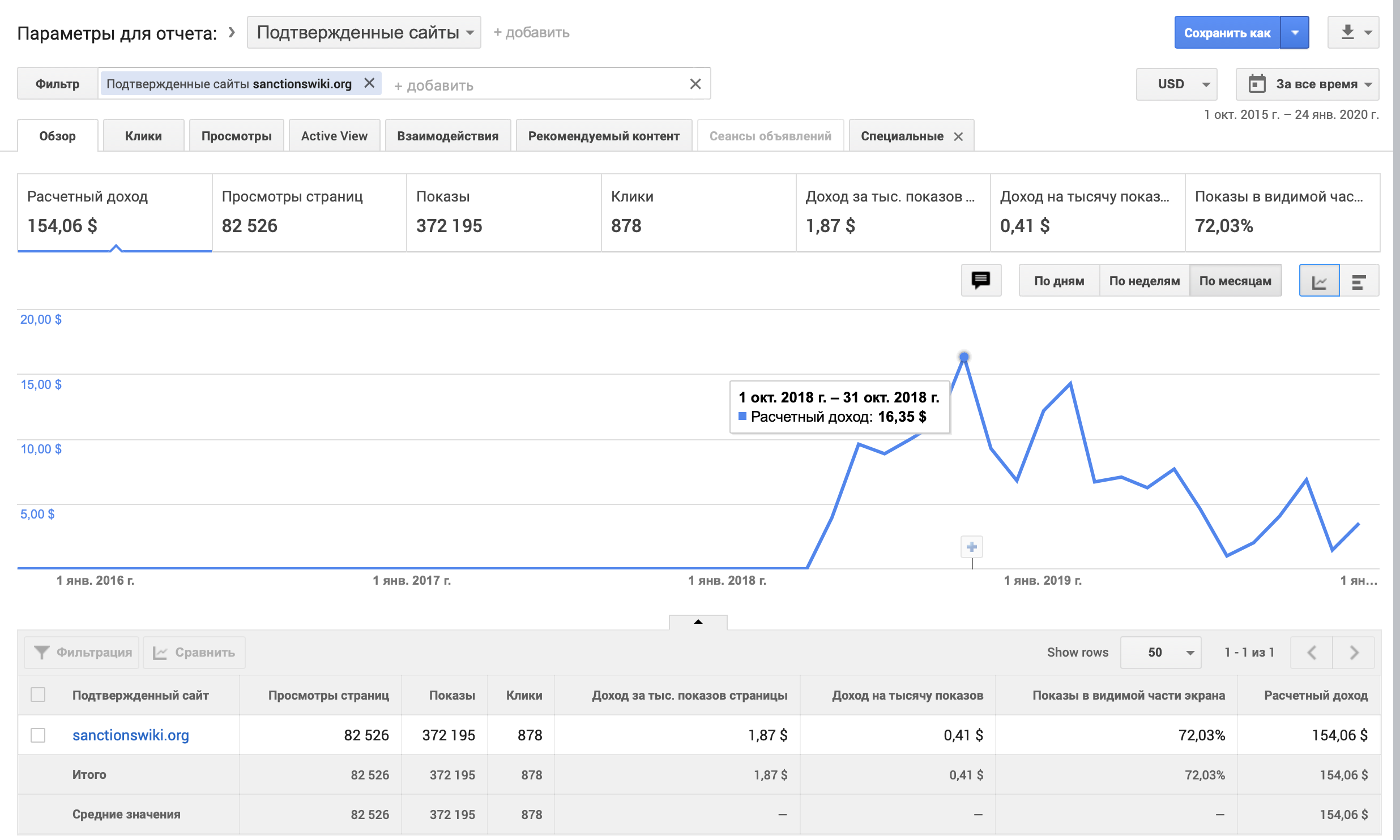This screenshot has width=1400, height=840.
Task: Go to next table page arrow
Action: [x=1354, y=652]
